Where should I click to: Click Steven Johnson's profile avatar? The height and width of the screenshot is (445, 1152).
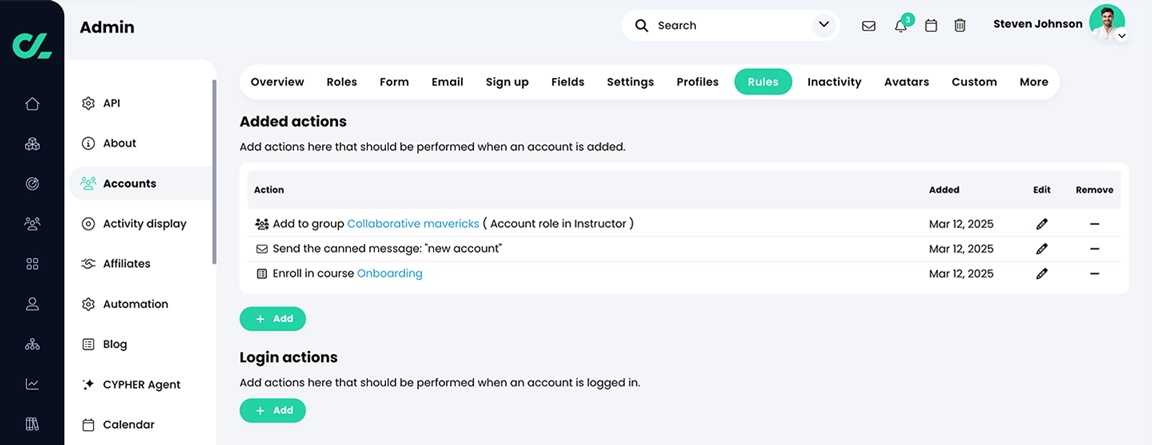(x=1106, y=23)
